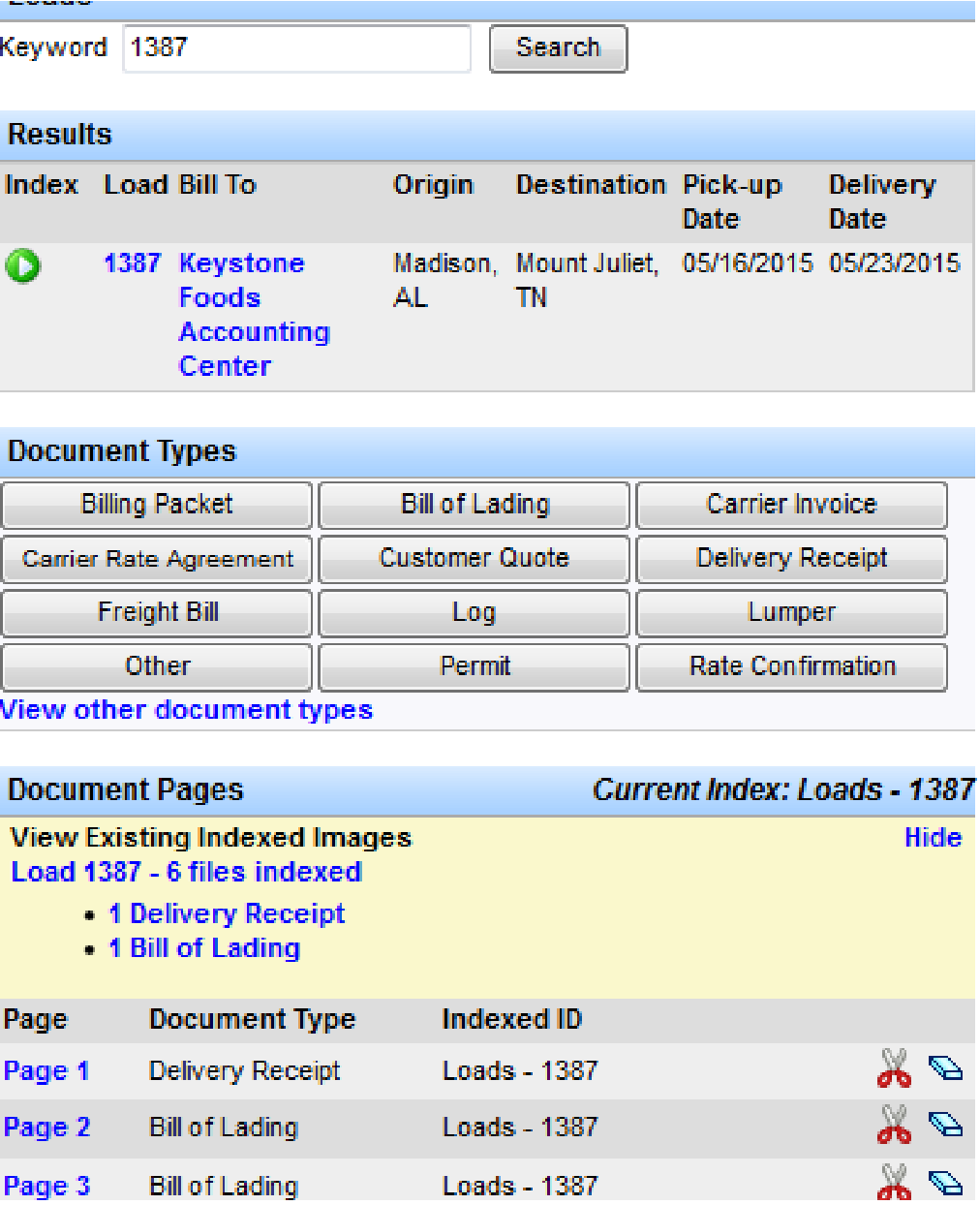Hide the existing indexed images panel
980x1205 pixels.
(x=933, y=838)
